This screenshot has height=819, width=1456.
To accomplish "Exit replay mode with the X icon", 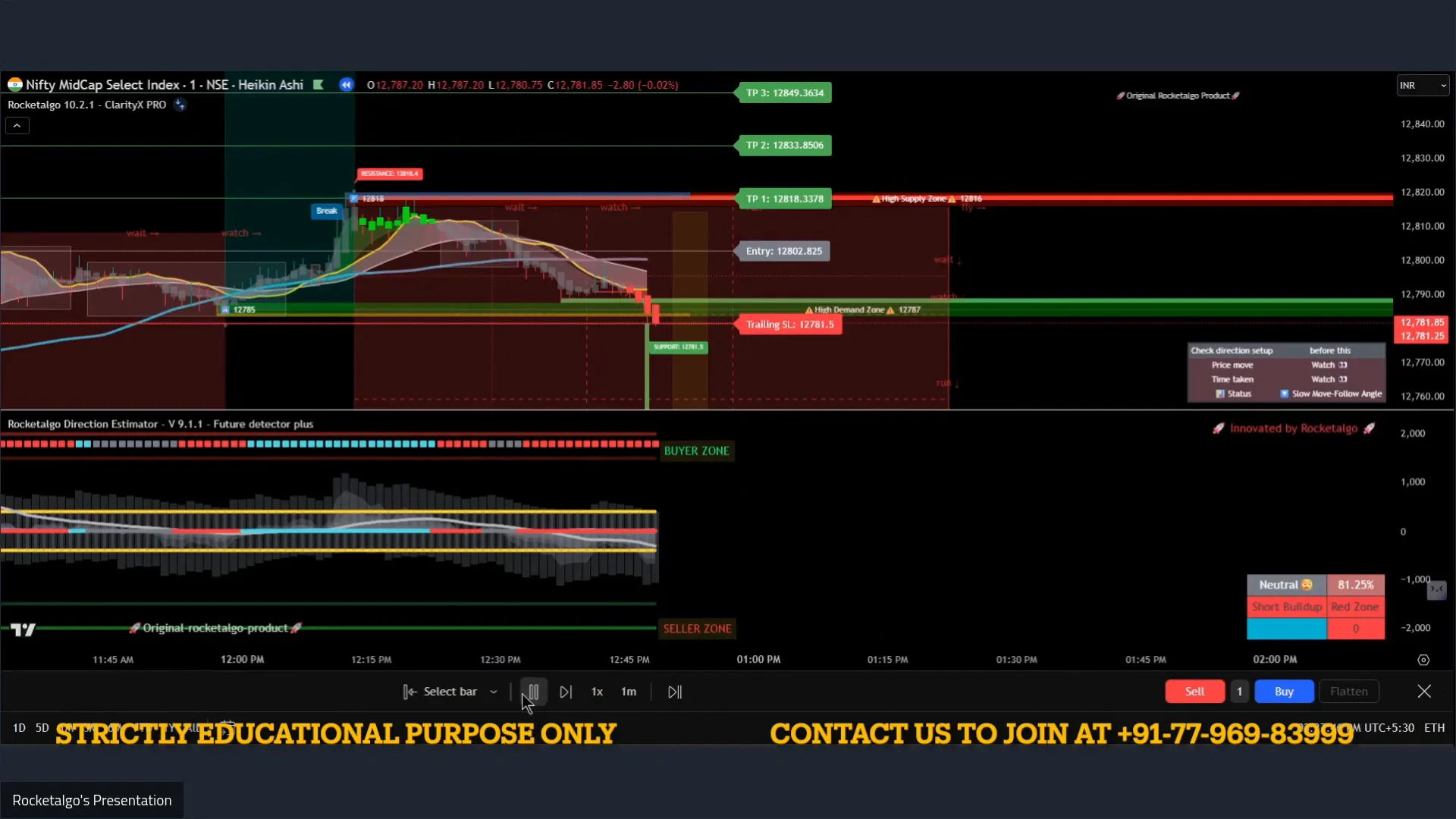I will click(1424, 691).
